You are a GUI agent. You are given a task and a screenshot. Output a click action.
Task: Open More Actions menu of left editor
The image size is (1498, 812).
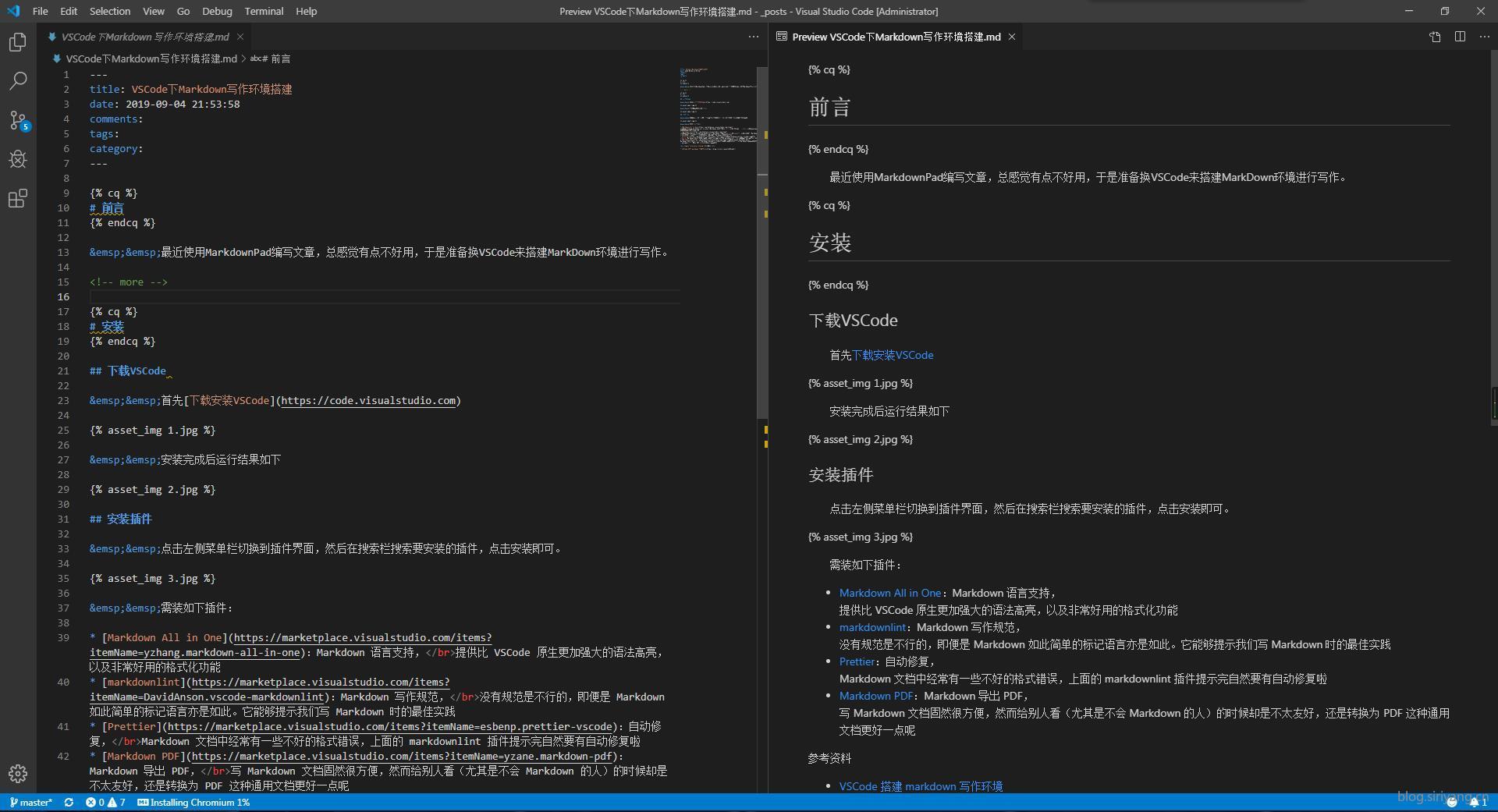tap(753, 37)
